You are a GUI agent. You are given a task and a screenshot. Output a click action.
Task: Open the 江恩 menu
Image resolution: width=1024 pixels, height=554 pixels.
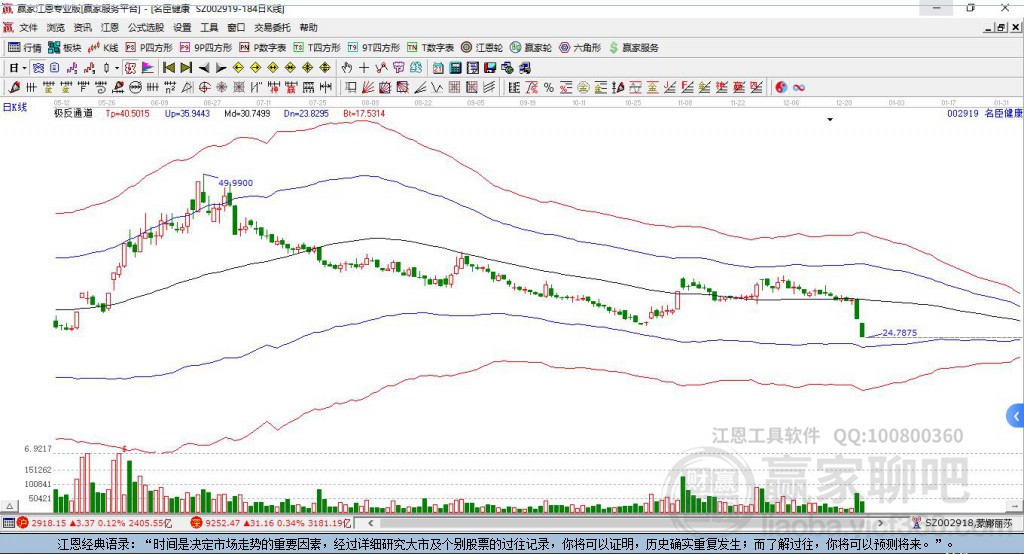(110, 27)
